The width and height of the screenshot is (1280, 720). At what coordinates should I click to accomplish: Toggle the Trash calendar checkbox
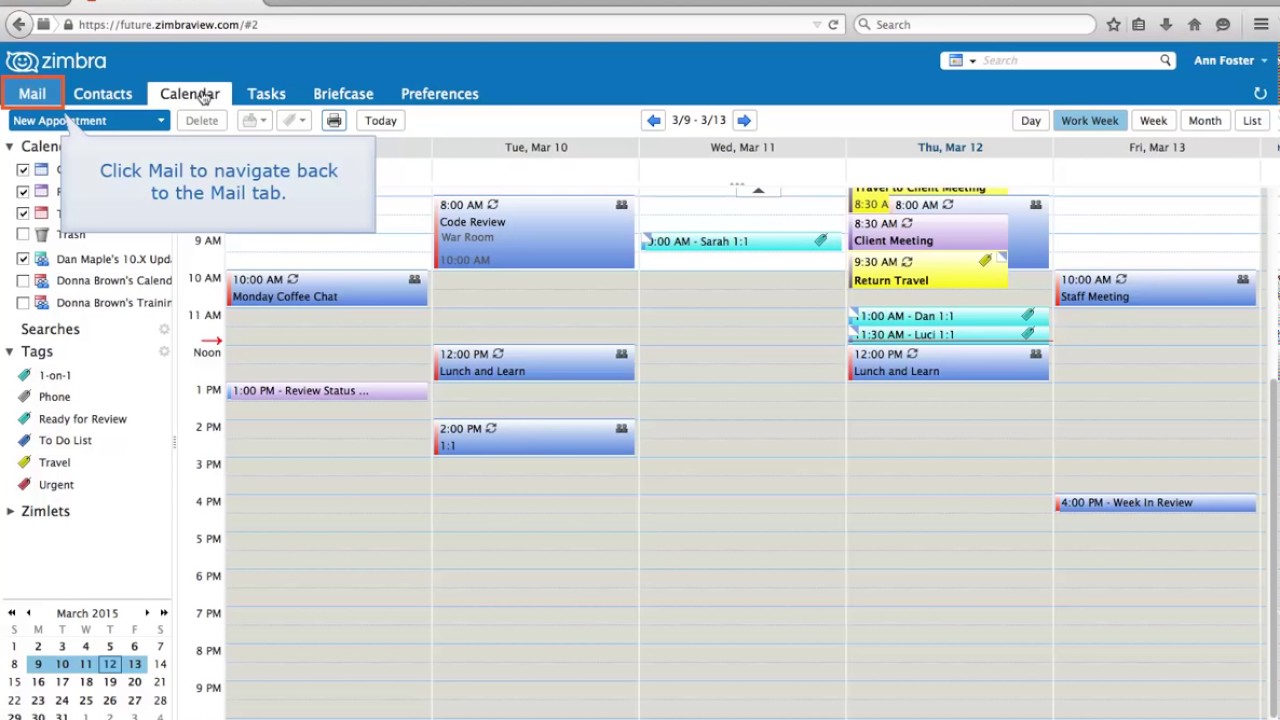[x=23, y=235]
